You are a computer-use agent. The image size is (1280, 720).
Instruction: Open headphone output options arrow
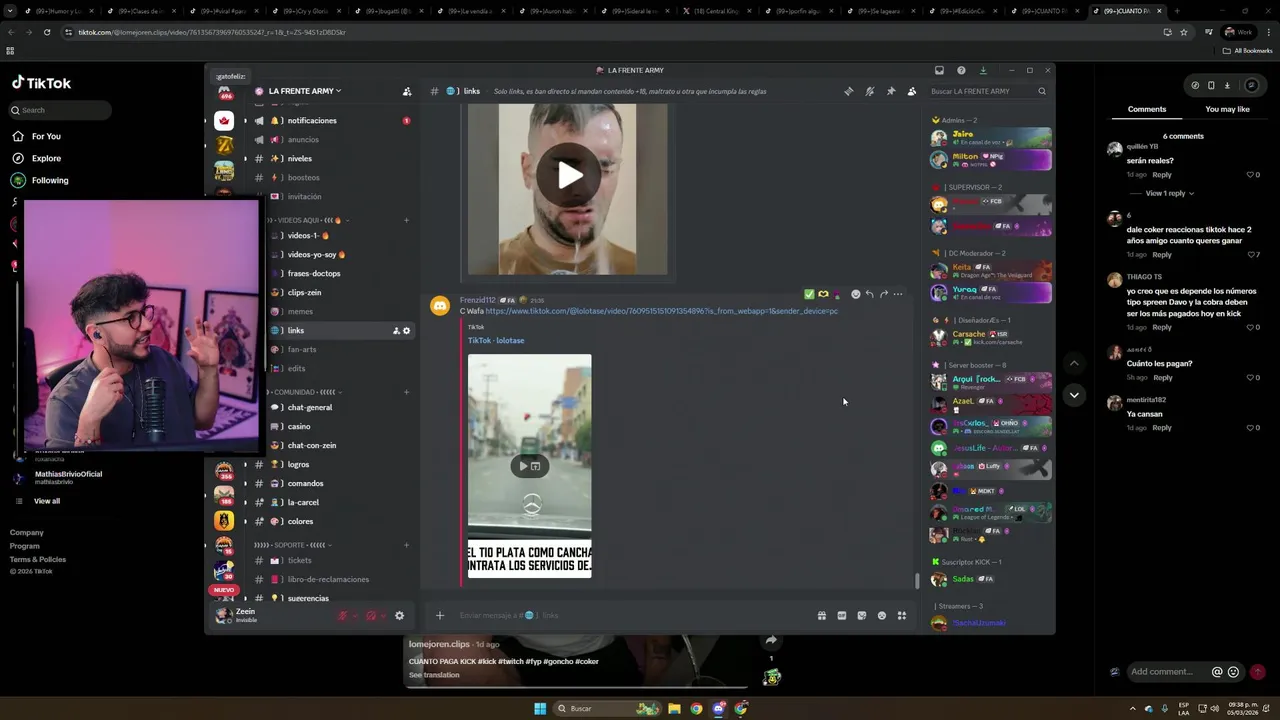(383, 616)
